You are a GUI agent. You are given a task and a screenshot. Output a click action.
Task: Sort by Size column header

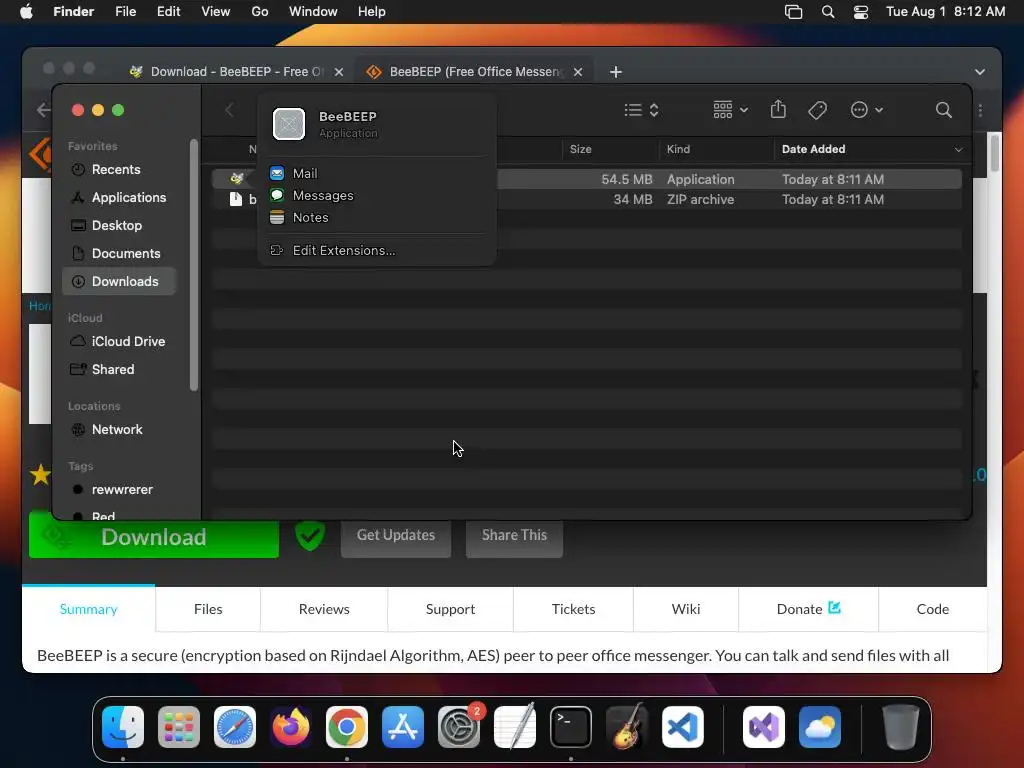[x=581, y=149]
